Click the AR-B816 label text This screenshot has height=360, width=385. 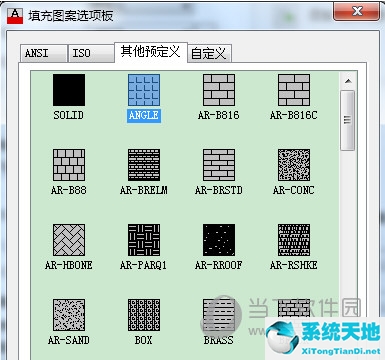click(219, 115)
